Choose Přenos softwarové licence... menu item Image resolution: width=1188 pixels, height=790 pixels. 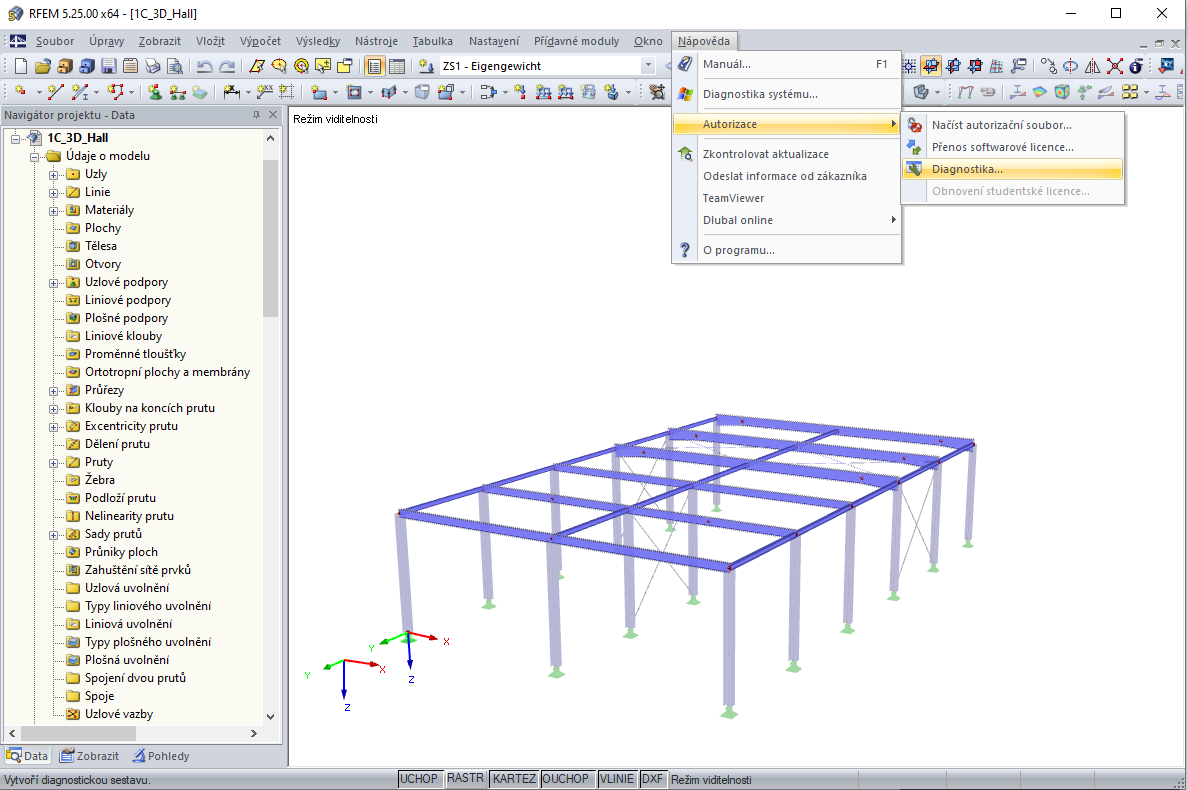tap(1012, 147)
